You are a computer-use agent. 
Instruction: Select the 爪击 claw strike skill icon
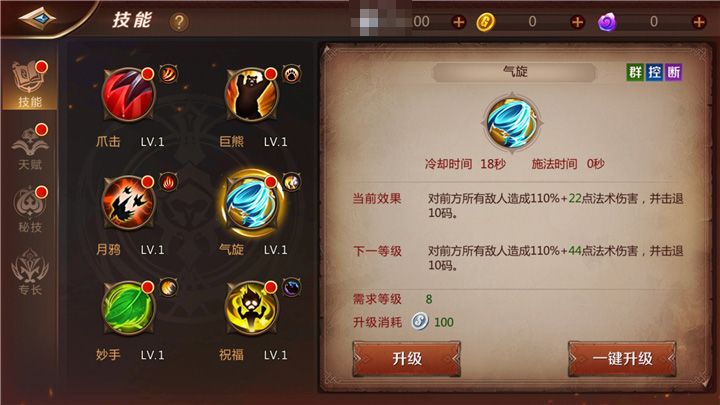pyautogui.click(x=129, y=95)
